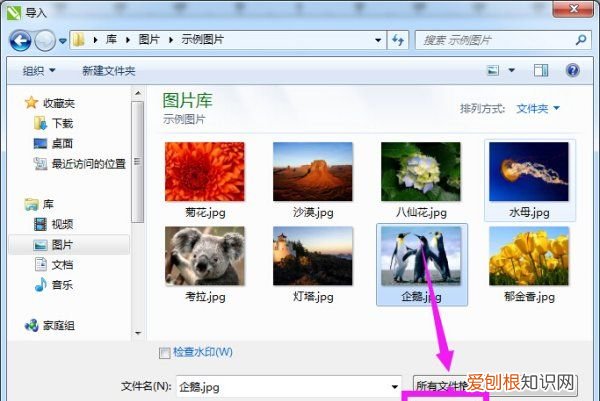Open 视频 library
This screenshot has width=600, height=401.
[54, 224]
